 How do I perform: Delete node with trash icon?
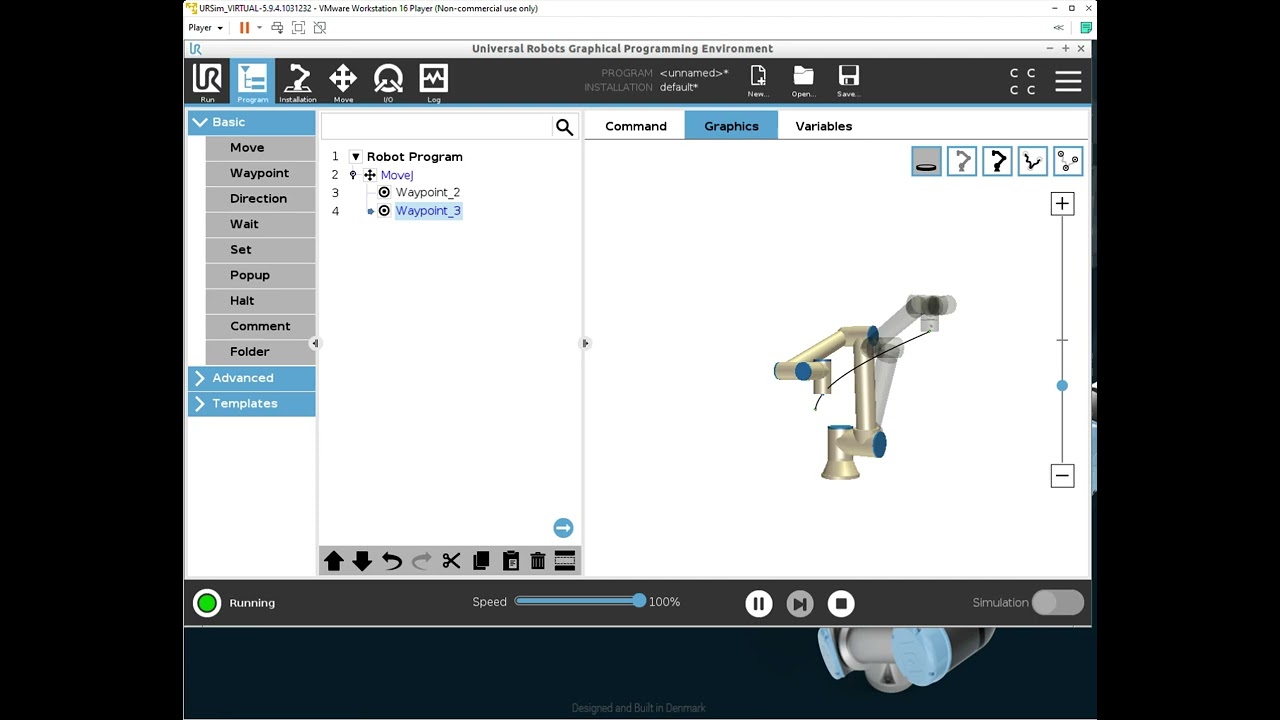[538, 561]
